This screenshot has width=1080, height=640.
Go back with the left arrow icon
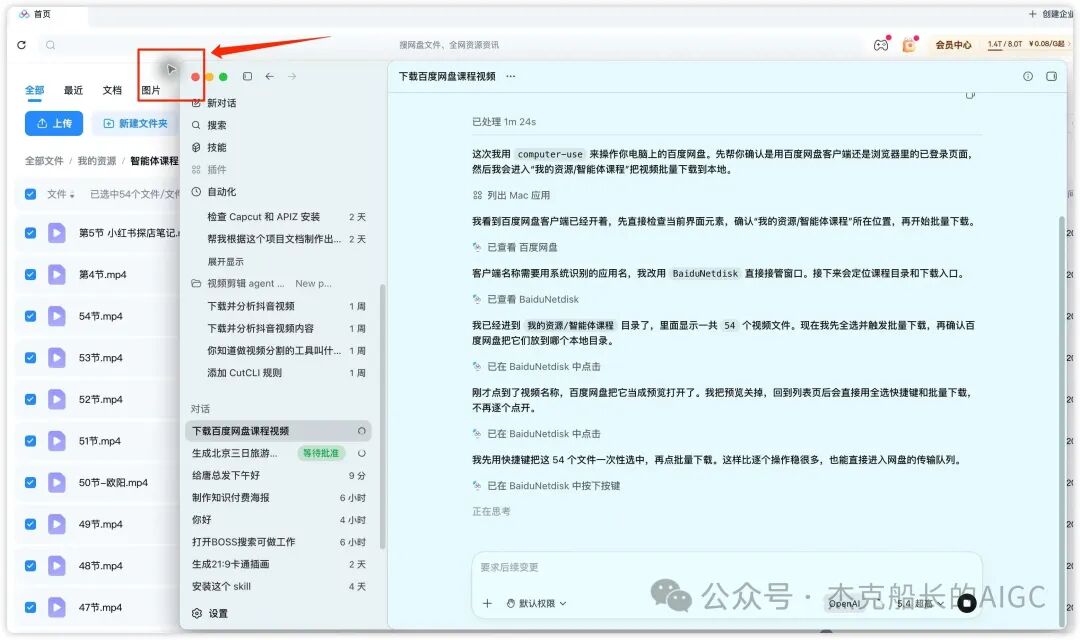269,76
